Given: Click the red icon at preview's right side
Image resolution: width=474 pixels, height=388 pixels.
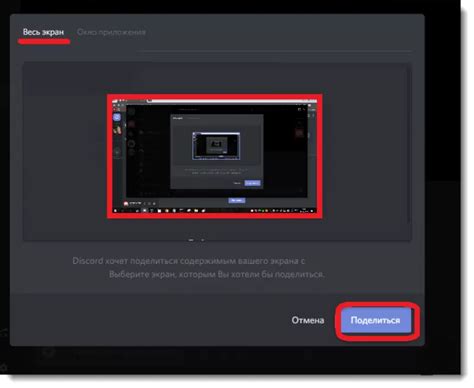Looking at the screenshot, I should [x=299, y=133].
